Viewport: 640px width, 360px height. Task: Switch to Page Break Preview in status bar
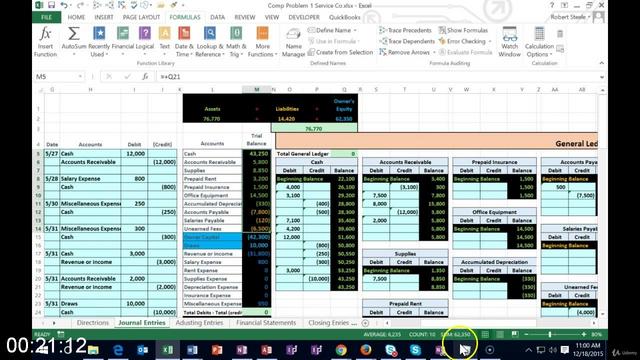click(x=515, y=334)
